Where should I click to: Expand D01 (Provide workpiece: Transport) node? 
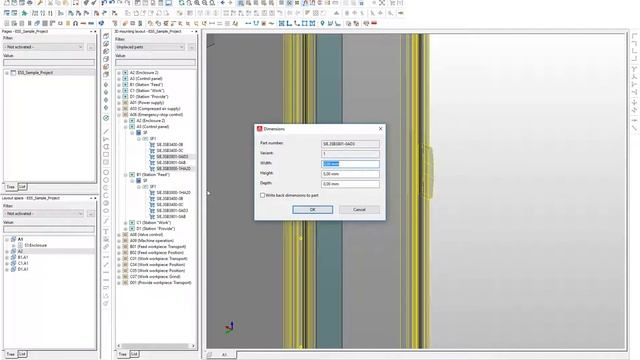119,282
